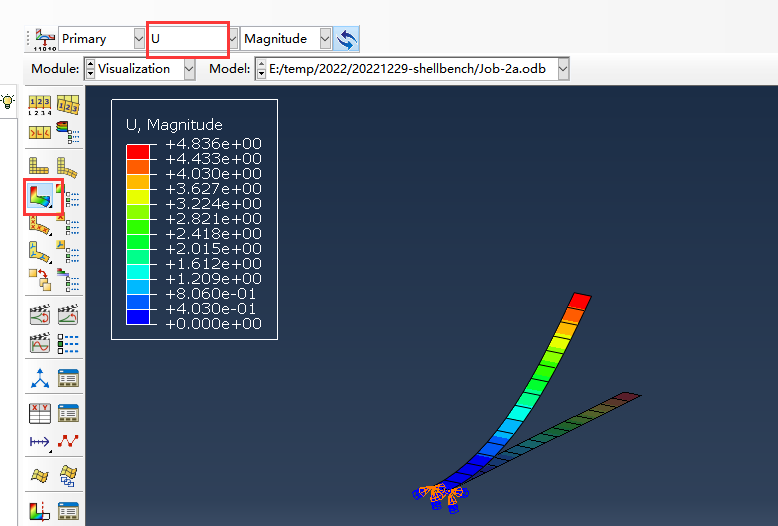Click the red zigzag XY curve icon

[x=68, y=441]
